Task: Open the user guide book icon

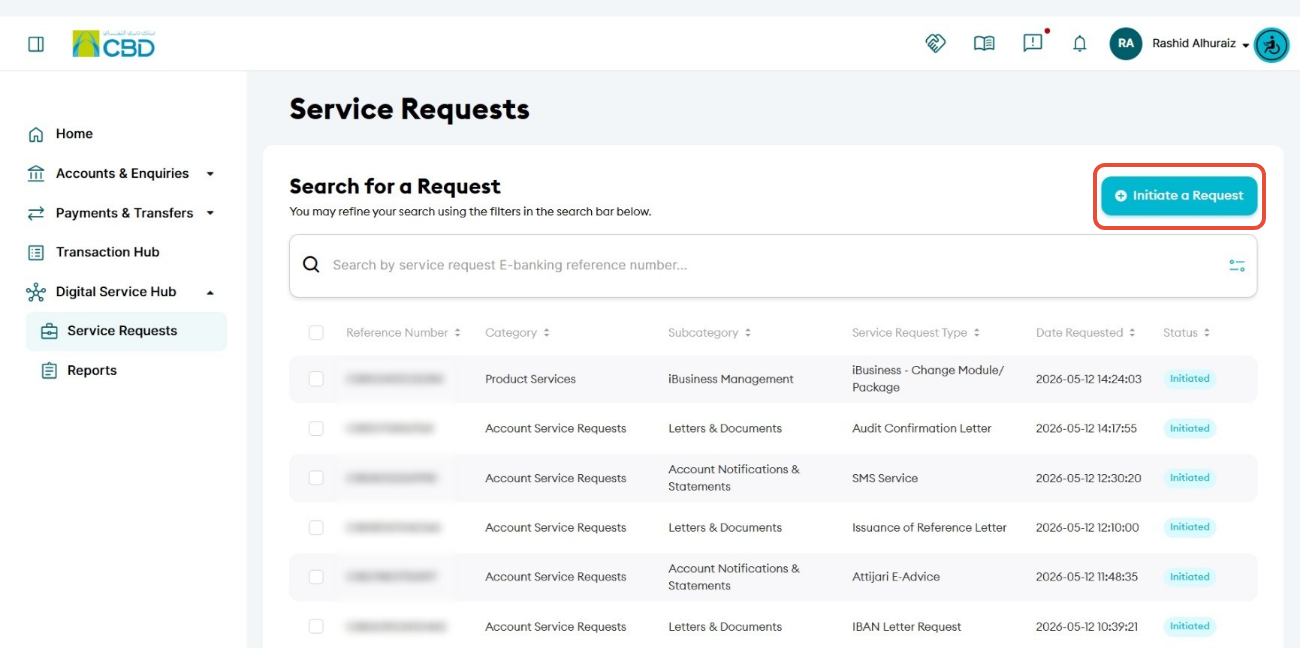Action: point(984,44)
